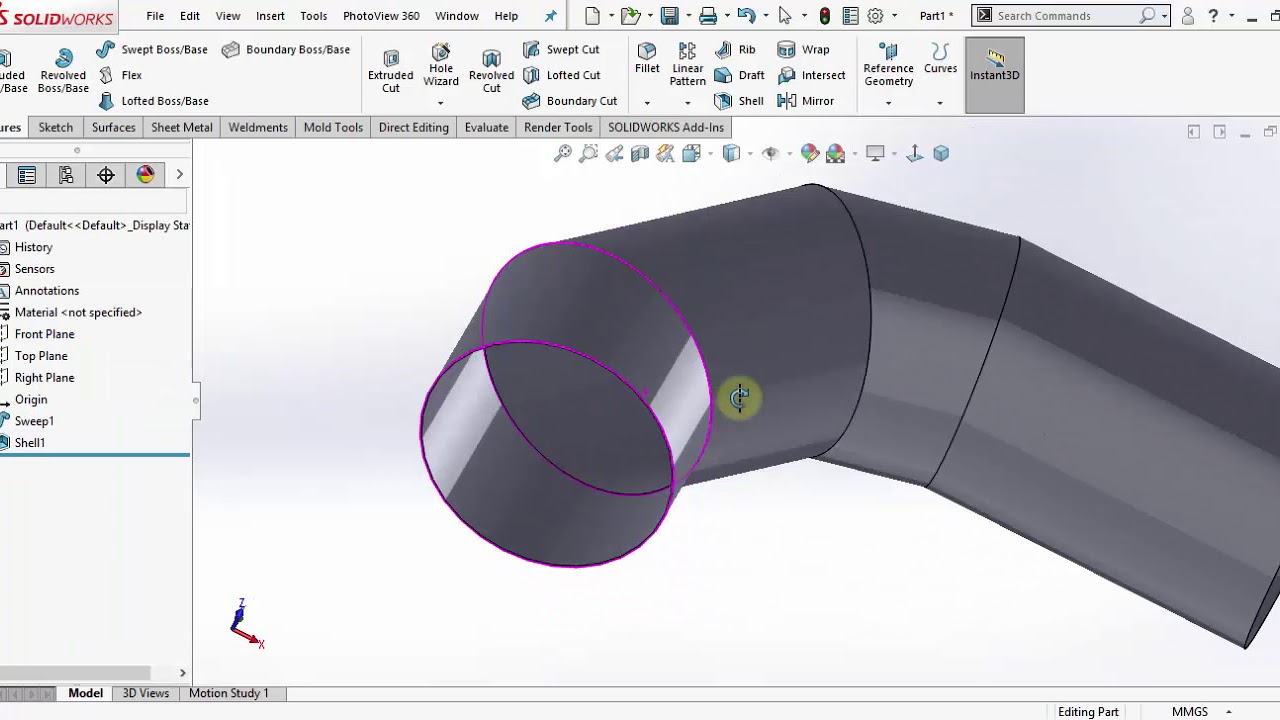Click the Undo icon
Screen dimensions: 1280x720
click(x=746, y=16)
